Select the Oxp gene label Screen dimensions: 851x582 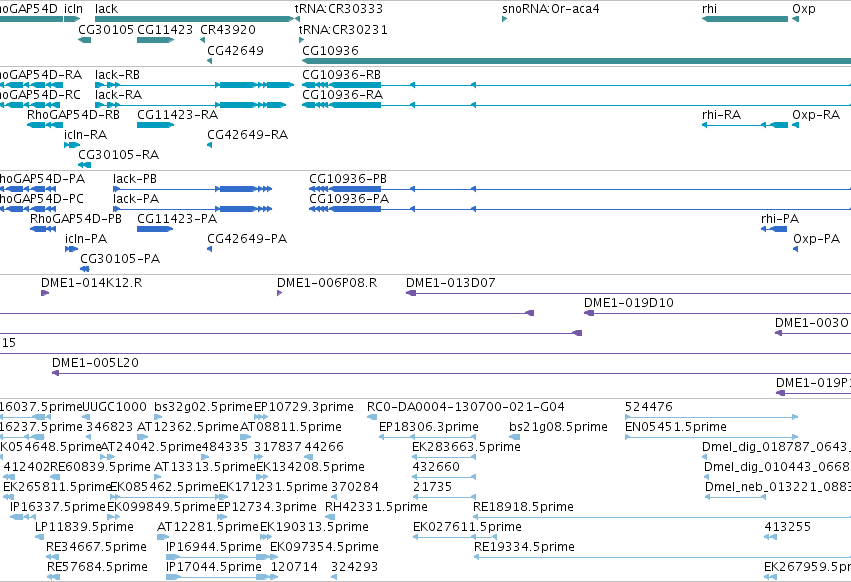[804, 9]
